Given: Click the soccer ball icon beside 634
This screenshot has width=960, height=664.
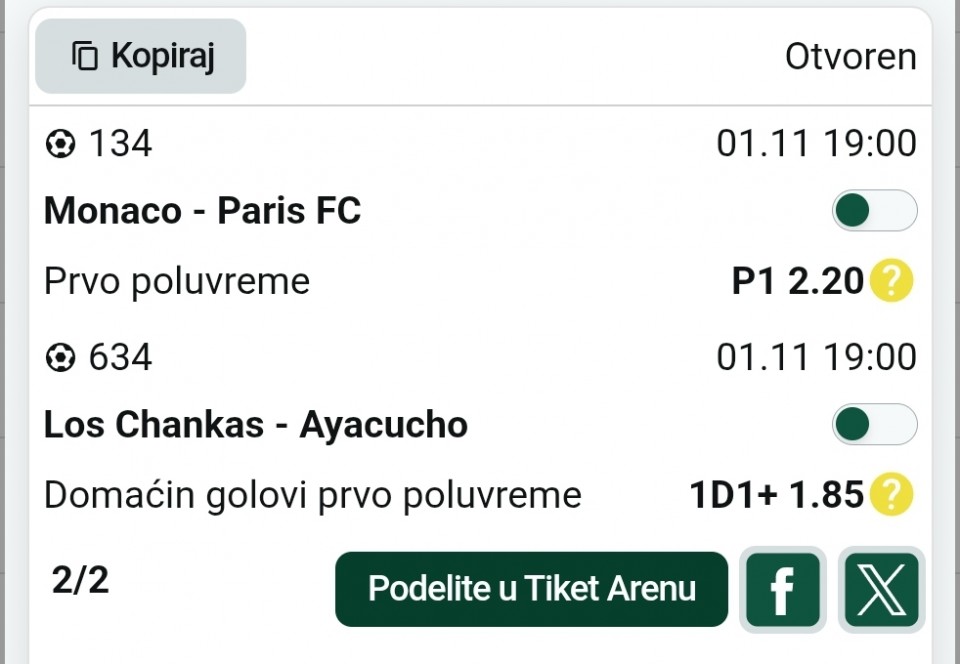Looking at the screenshot, I should [x=61, y=358].
